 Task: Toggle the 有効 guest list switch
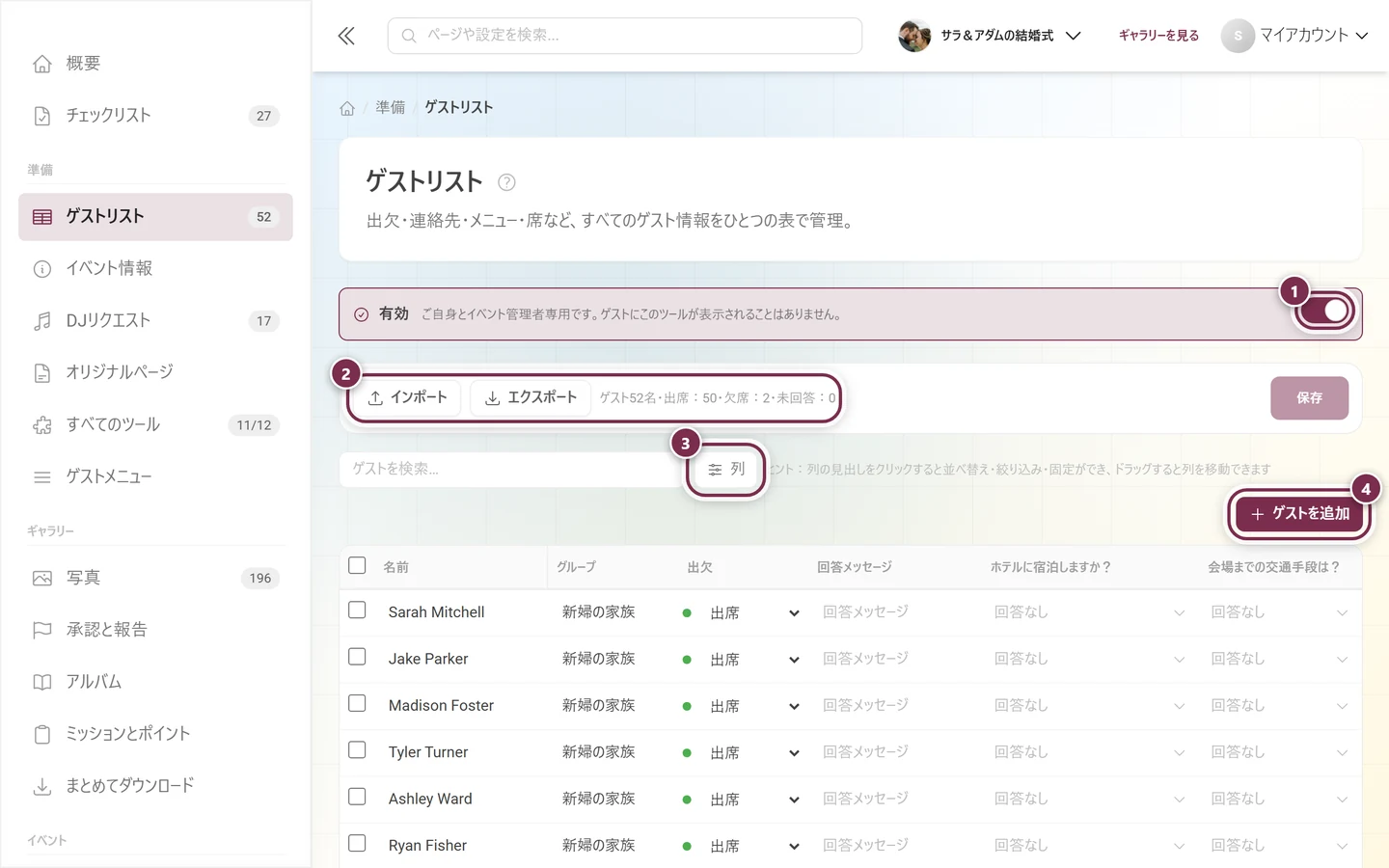(1325, 311)
